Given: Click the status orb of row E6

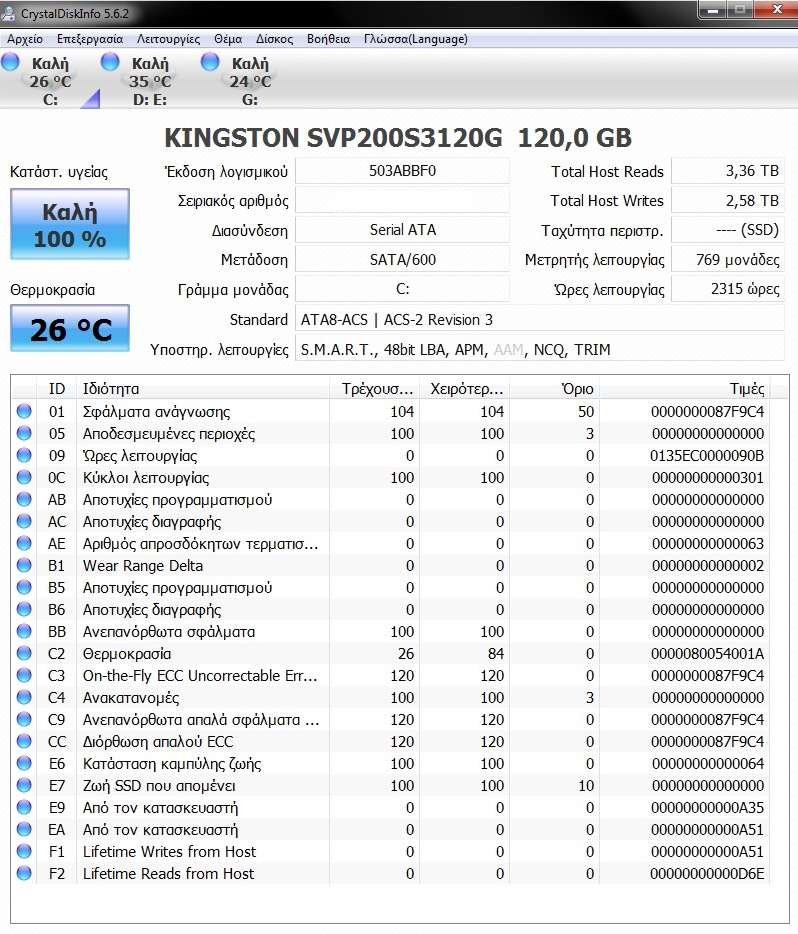Looking at the screenshot, I should pos(24,764).
